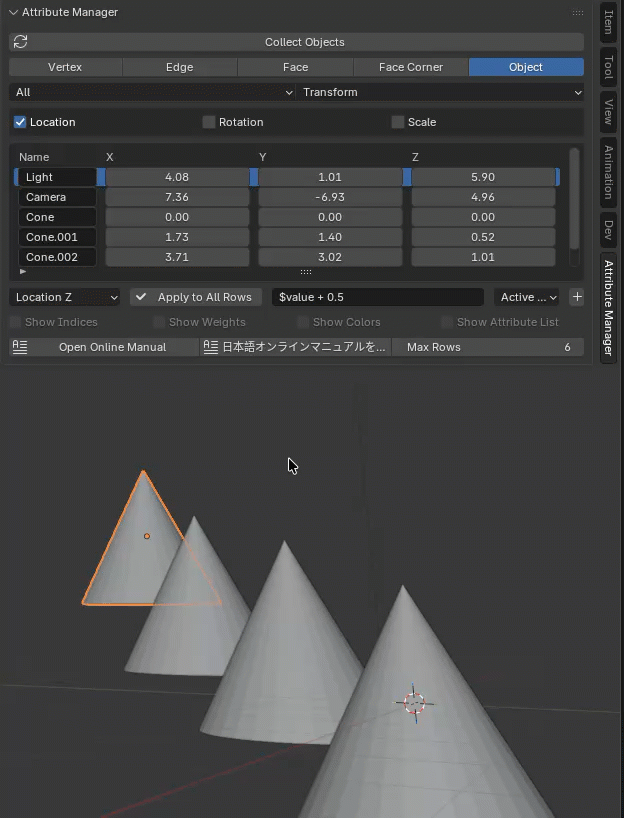Image resolution: width=624 pixels, height=818 pixels.
Task: Click the plus icon next to Active dropdown
Action: pyautogui.click(x=577, y=297)
